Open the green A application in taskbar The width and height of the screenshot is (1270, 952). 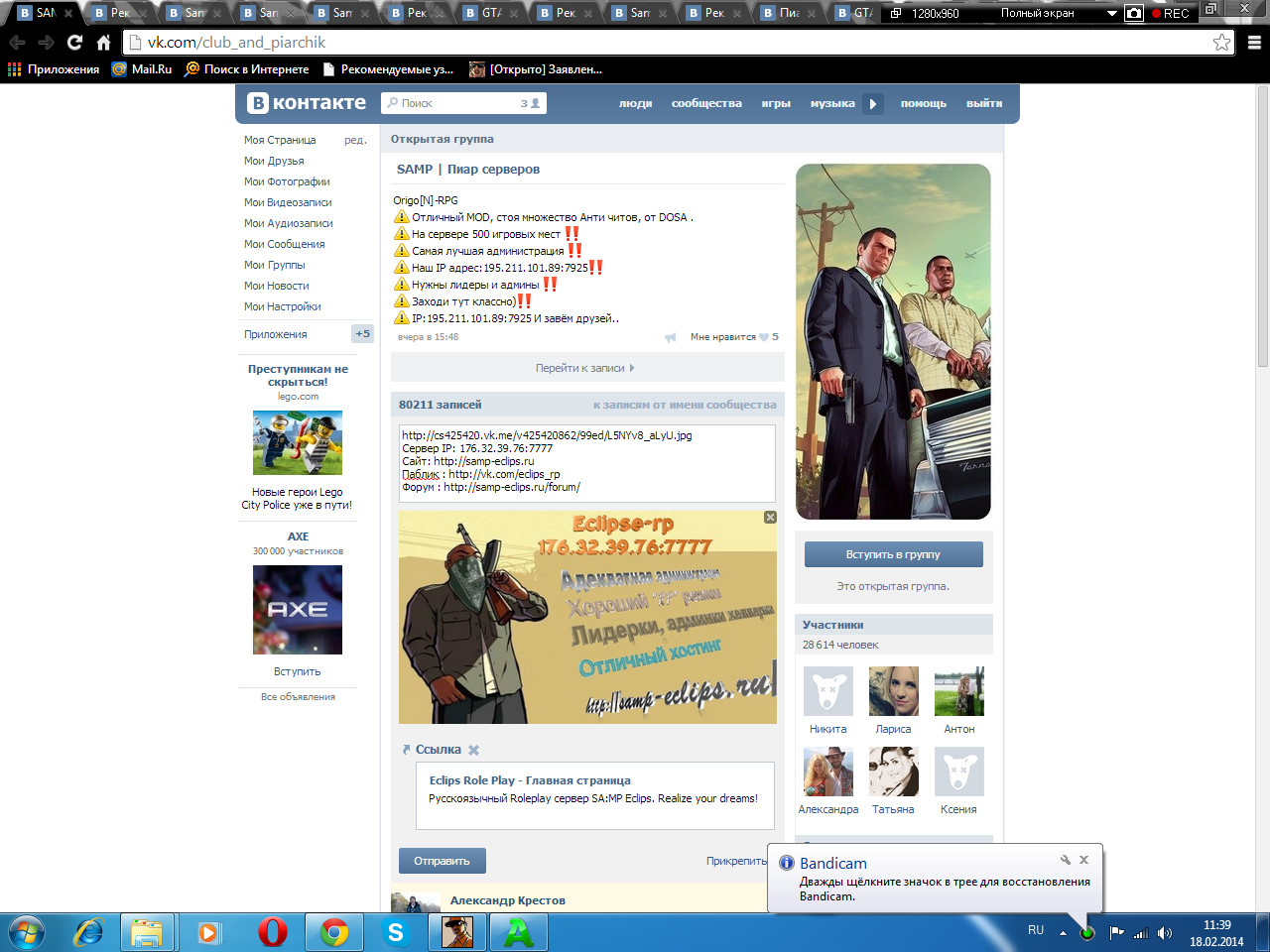pos(519,932)
